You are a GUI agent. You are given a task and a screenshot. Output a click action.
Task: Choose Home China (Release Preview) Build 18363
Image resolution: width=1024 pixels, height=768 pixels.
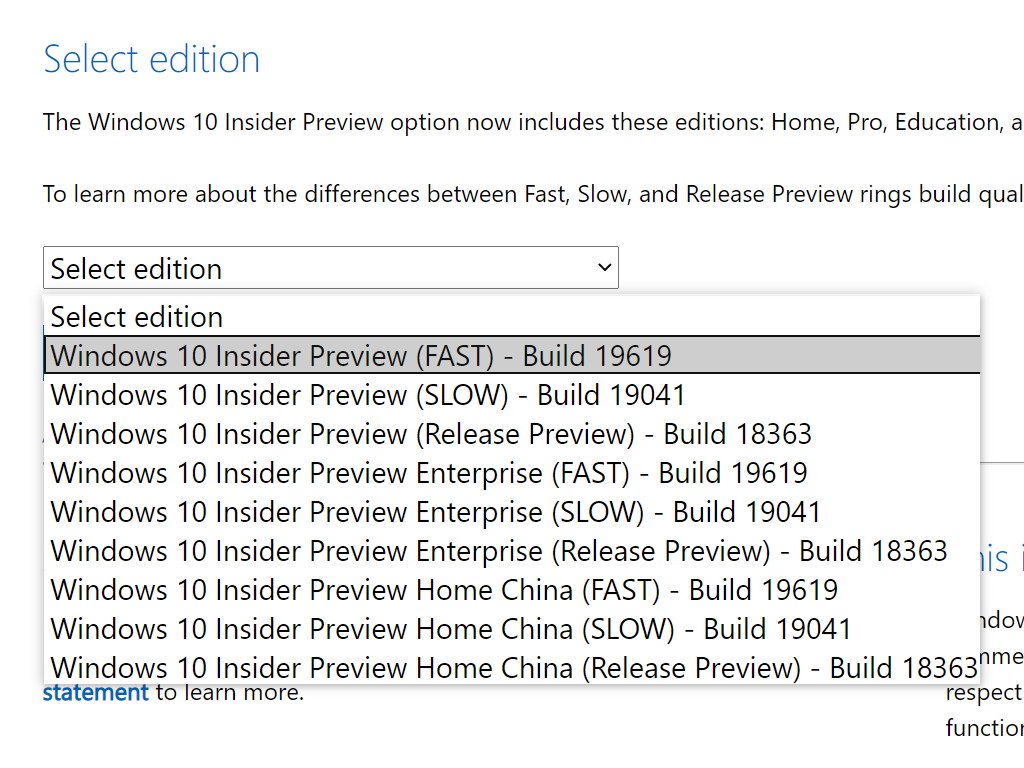(x=512, y=667)
